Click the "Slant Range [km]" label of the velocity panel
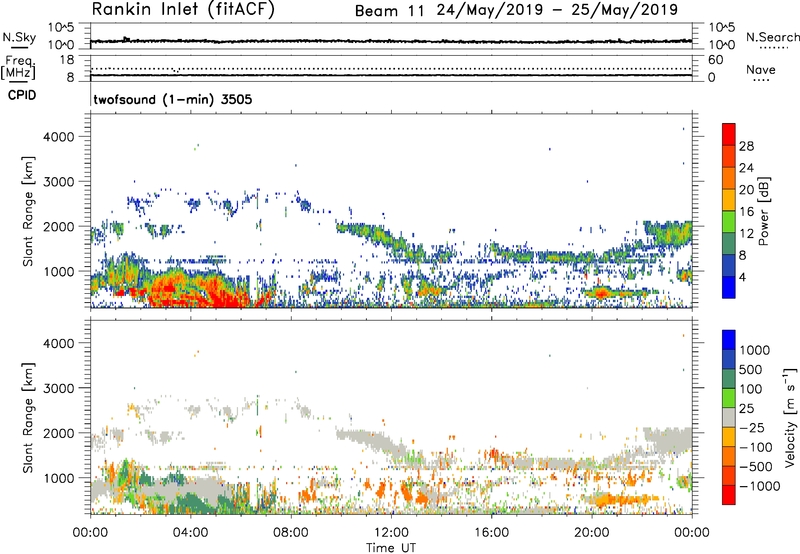Viewport: 800px width, 554px height. pyautogui.click(x=28, y=417)
